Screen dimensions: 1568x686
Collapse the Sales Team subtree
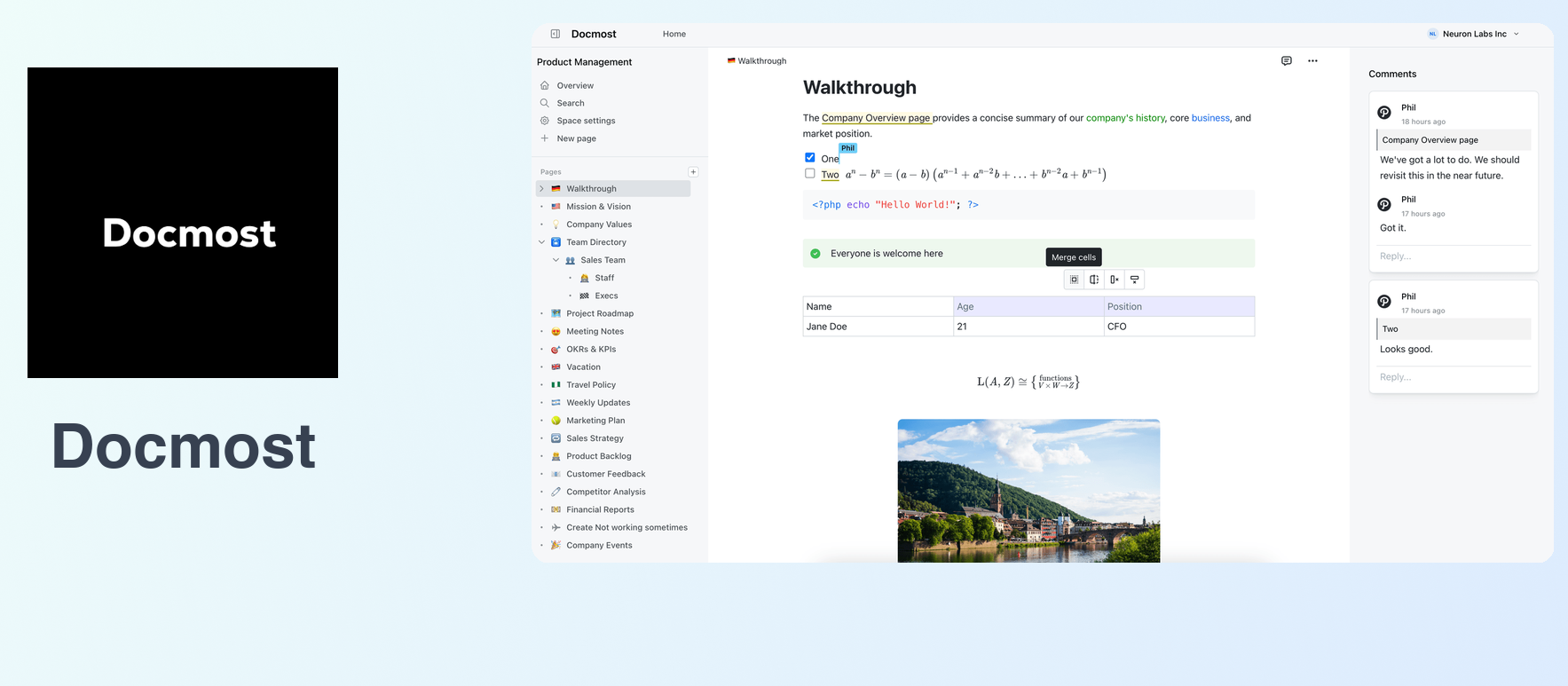coord(556,260)
